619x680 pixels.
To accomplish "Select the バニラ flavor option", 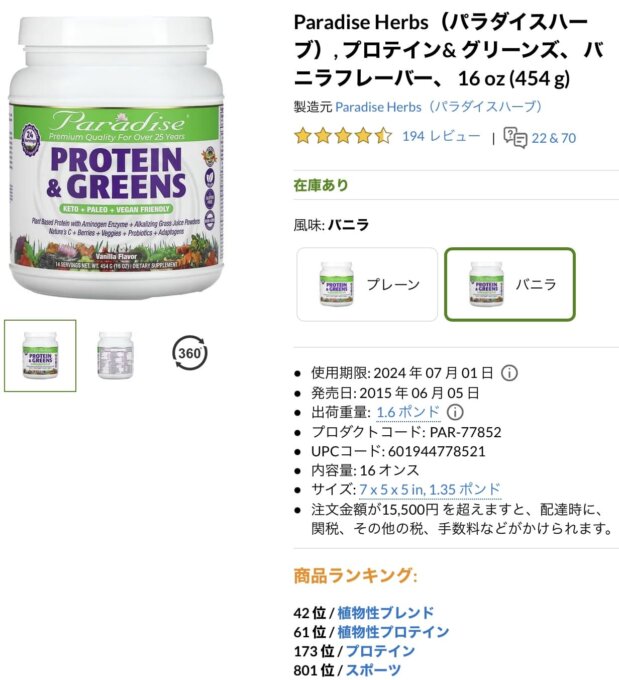I will click(x=510, y=284).
